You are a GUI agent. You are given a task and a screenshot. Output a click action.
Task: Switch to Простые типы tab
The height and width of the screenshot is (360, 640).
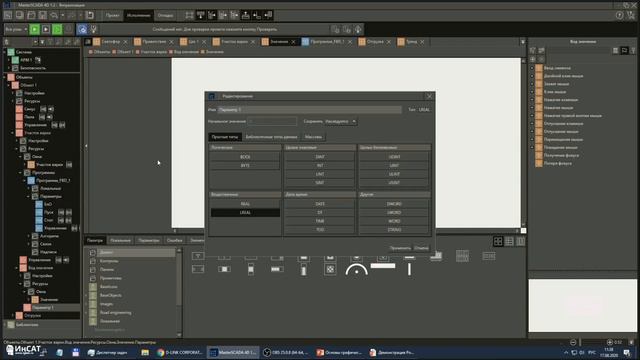(x=224, y=137)
